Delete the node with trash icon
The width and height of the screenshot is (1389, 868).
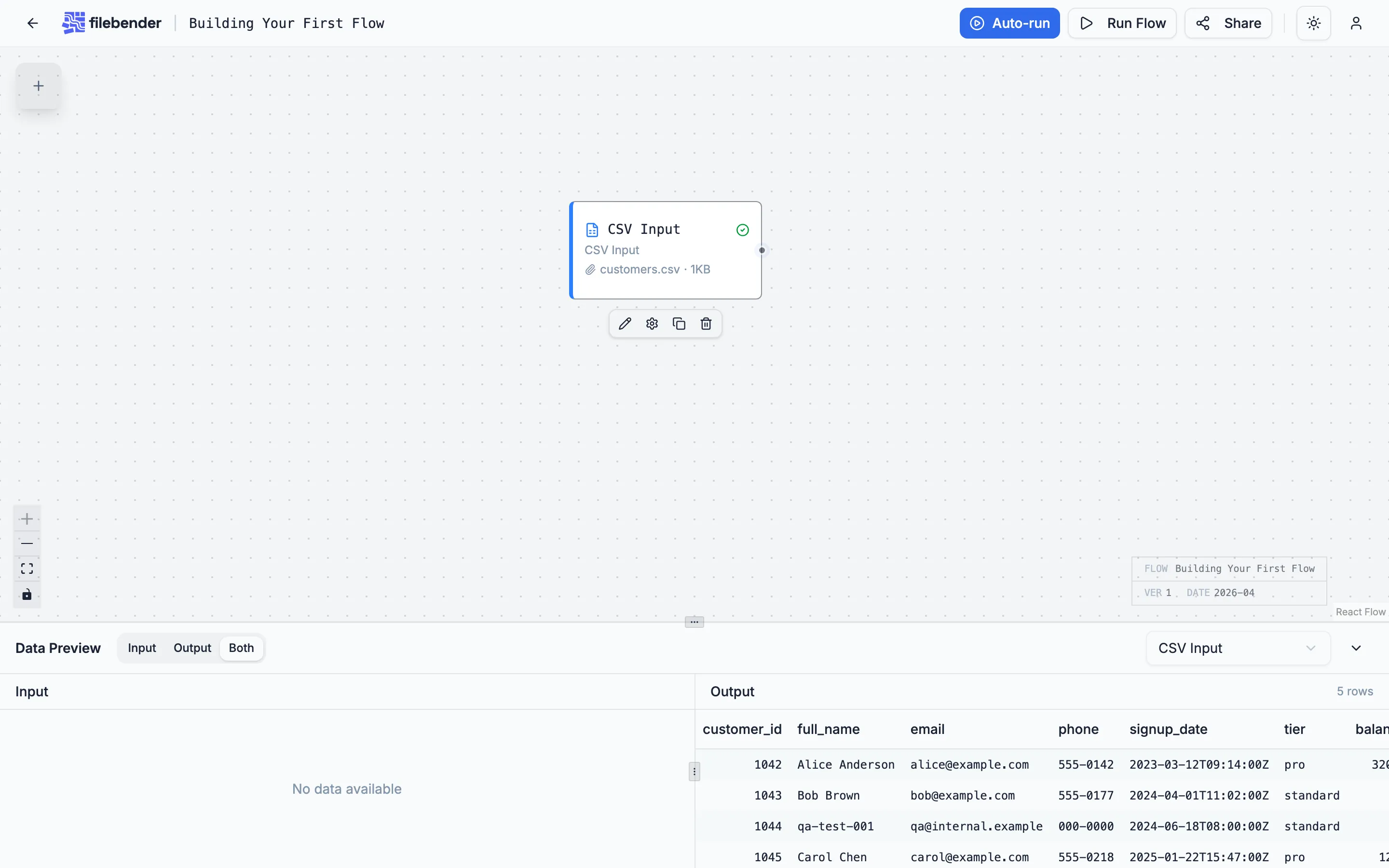point(706,324)
